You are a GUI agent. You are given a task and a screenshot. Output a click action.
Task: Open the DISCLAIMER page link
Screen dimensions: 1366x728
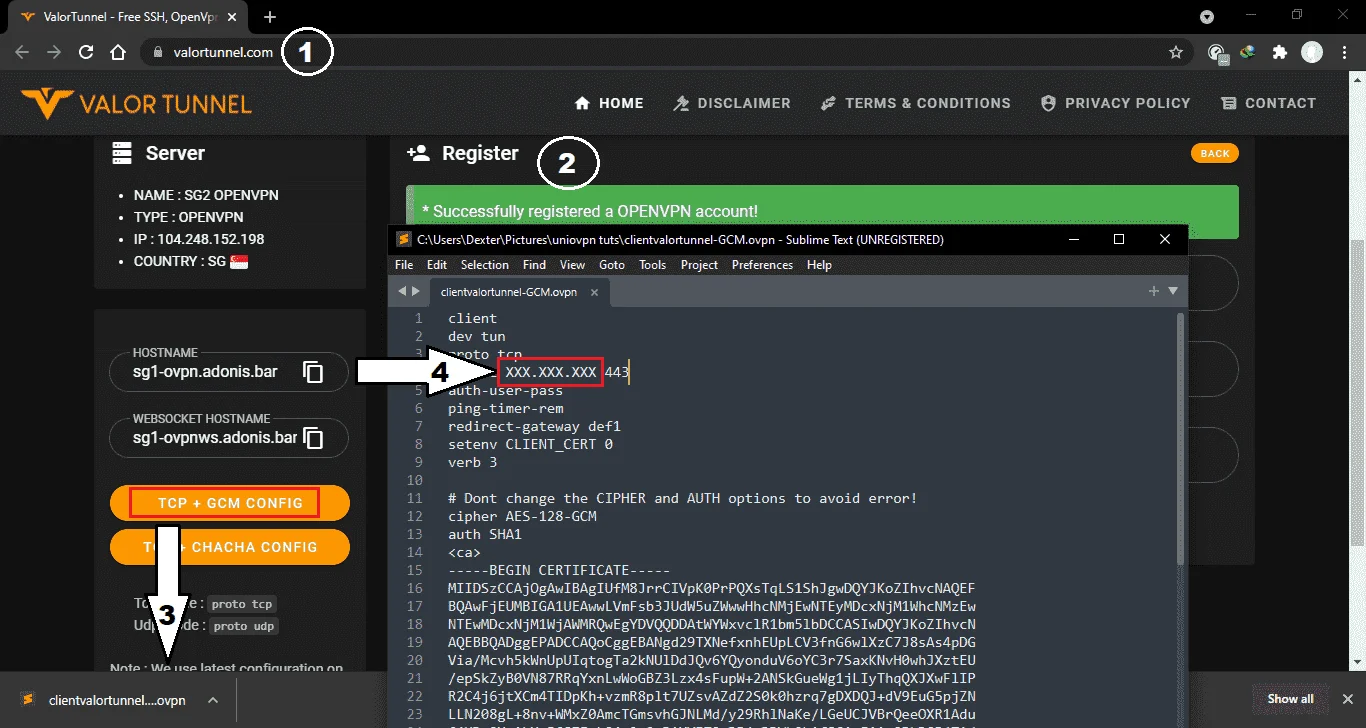pyautogui.click(x=732, y=103)
